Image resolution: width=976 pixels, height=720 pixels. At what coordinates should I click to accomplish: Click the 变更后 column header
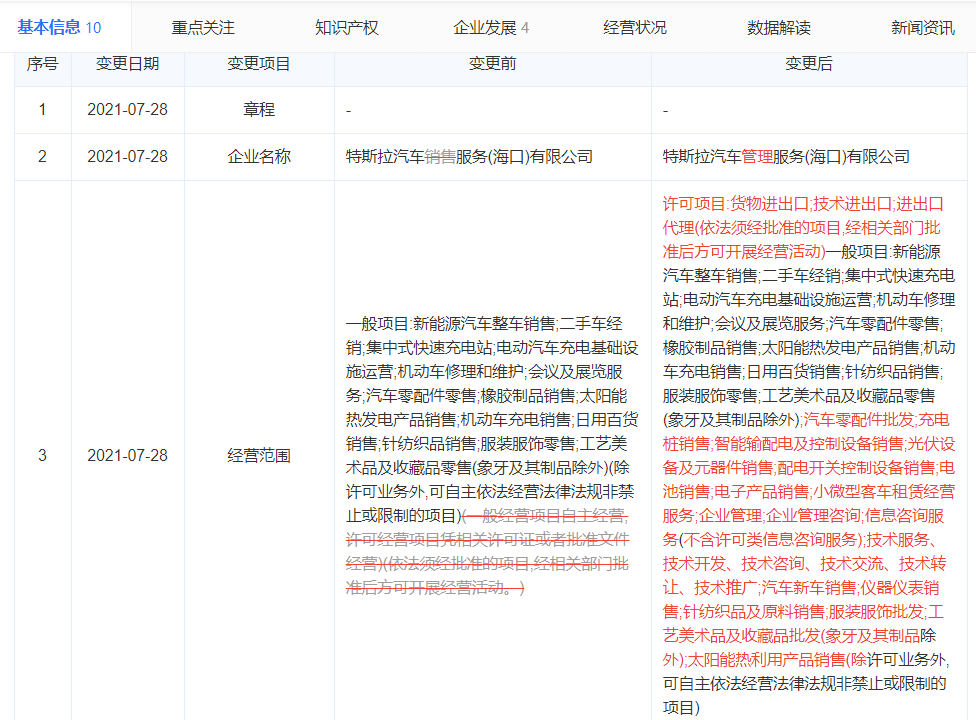coord(809,63)
